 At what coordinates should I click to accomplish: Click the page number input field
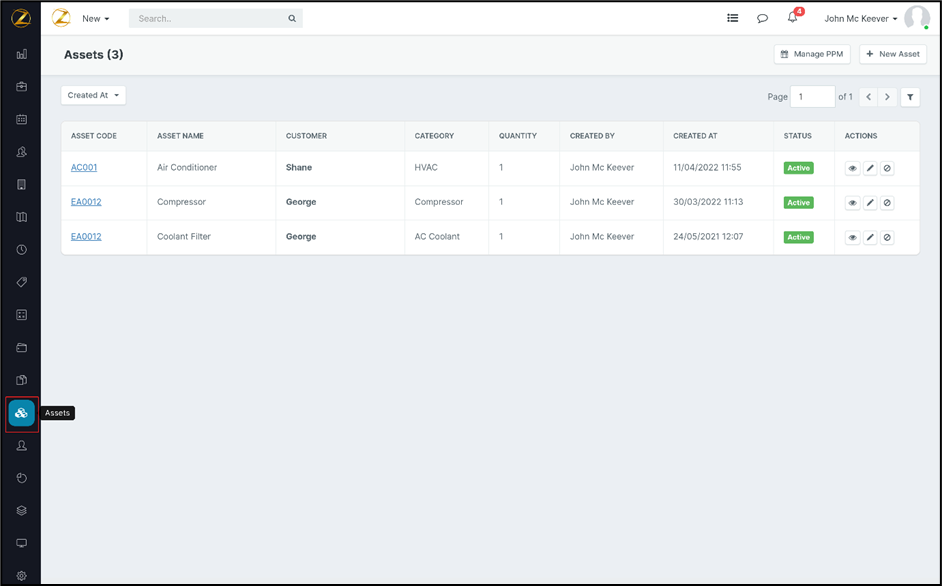[x=812, y=97]
